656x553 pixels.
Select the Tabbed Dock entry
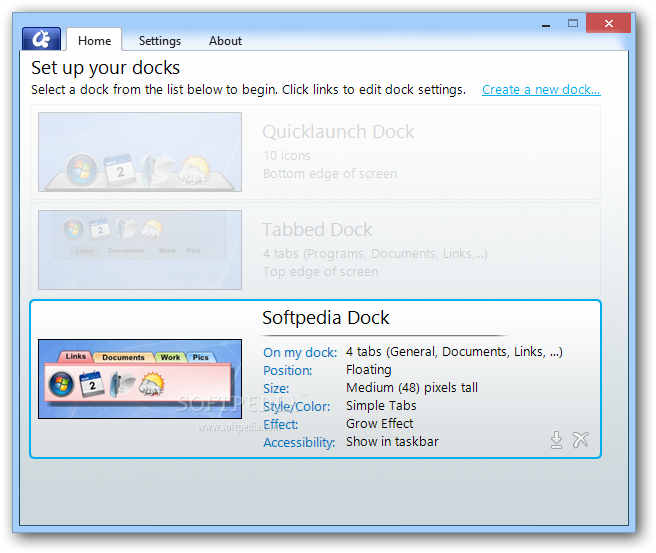pyautogui.click(x=315, y=250)
